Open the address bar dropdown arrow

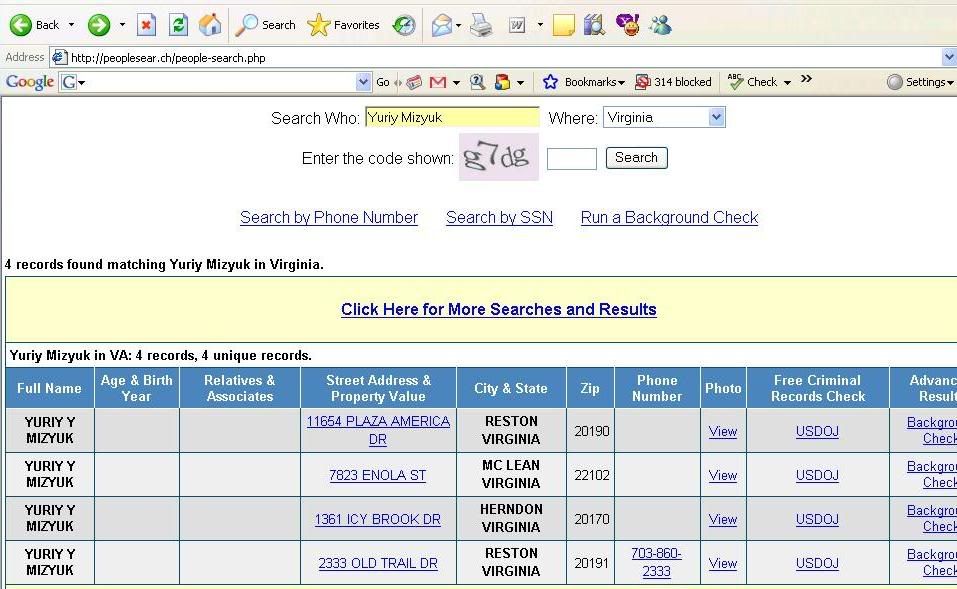949,58
